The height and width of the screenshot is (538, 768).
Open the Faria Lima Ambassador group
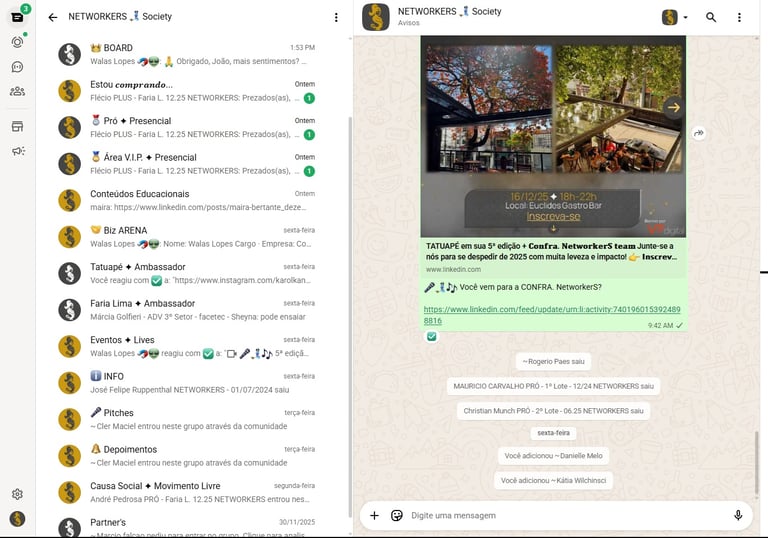(192, 310)
